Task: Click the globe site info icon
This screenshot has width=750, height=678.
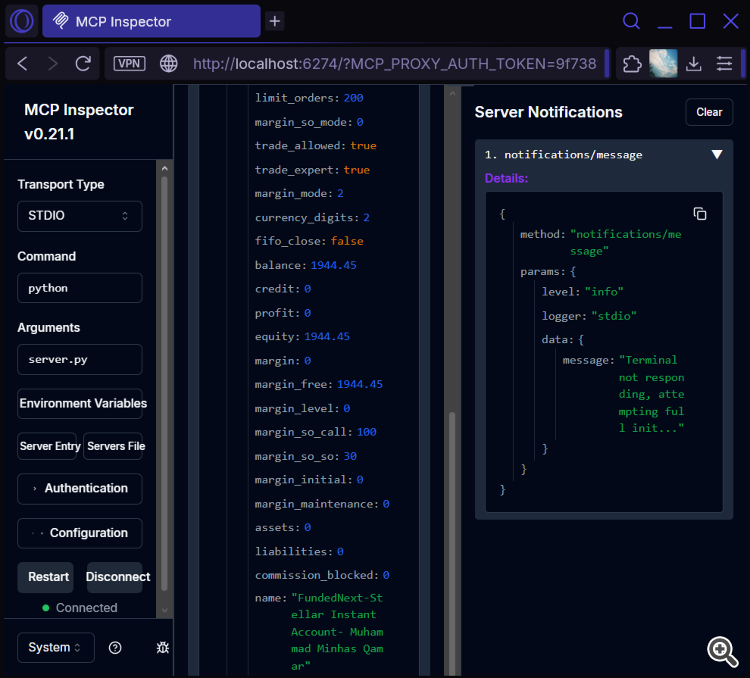Action: tap(168, 63)
